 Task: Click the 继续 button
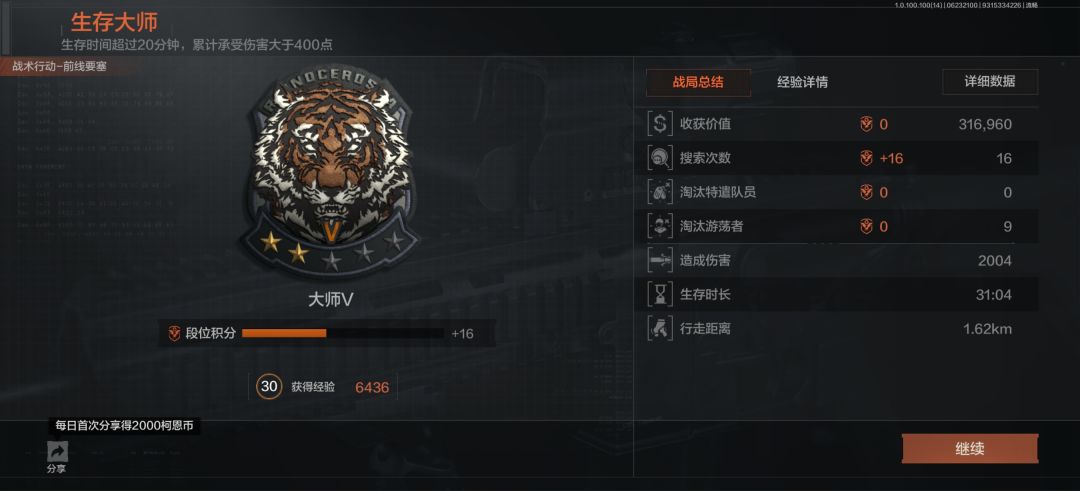click(970, 449)
